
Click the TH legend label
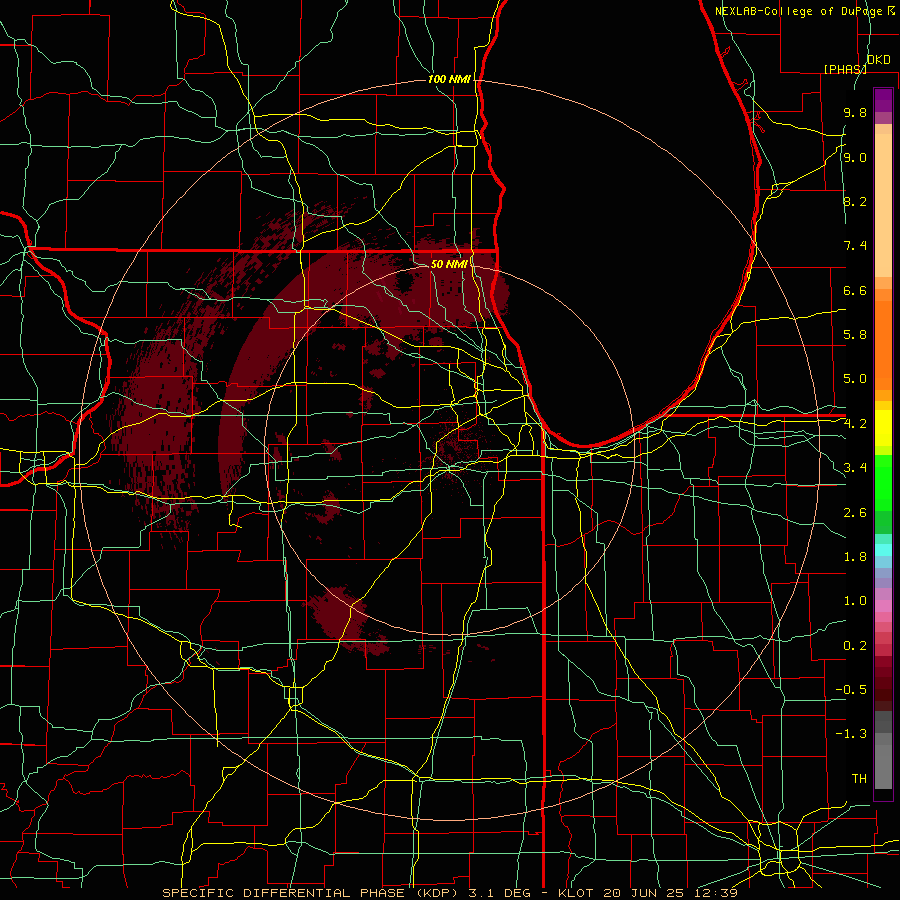[x=859, y=779]
